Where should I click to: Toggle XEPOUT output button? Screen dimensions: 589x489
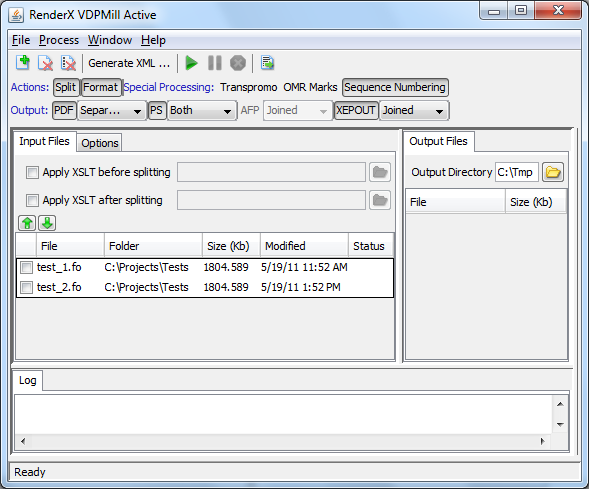pyautogui.click(x=356, y=110)
